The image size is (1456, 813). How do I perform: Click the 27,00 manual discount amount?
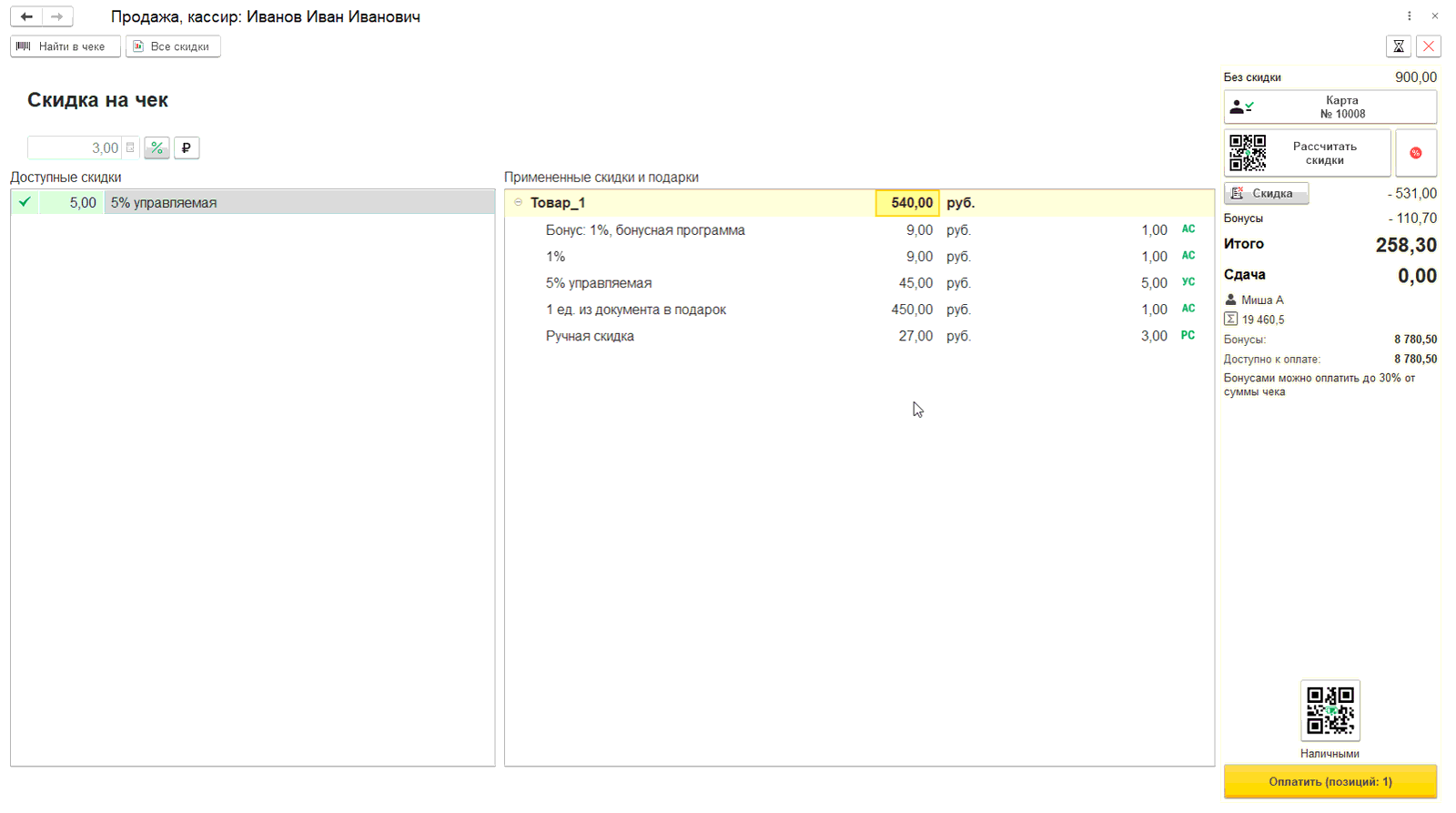point(915,336)
